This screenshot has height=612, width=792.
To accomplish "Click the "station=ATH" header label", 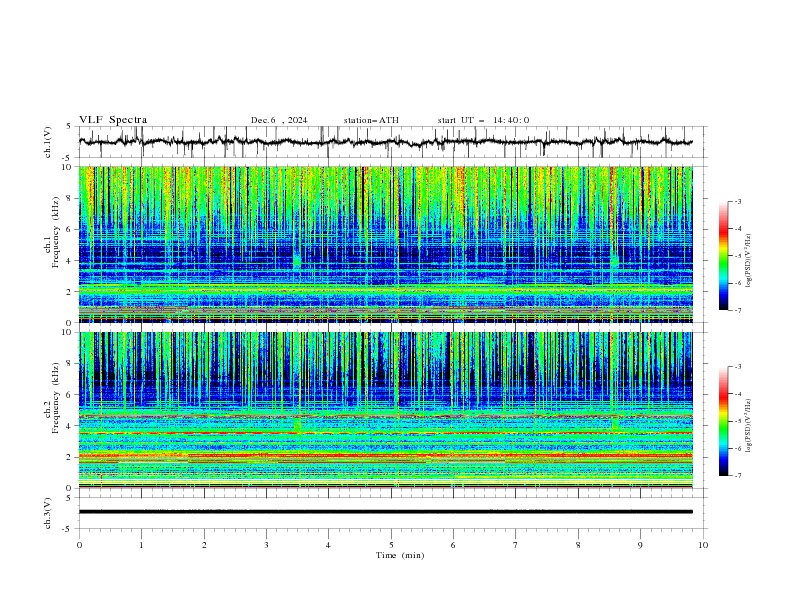I will point(371,120).
